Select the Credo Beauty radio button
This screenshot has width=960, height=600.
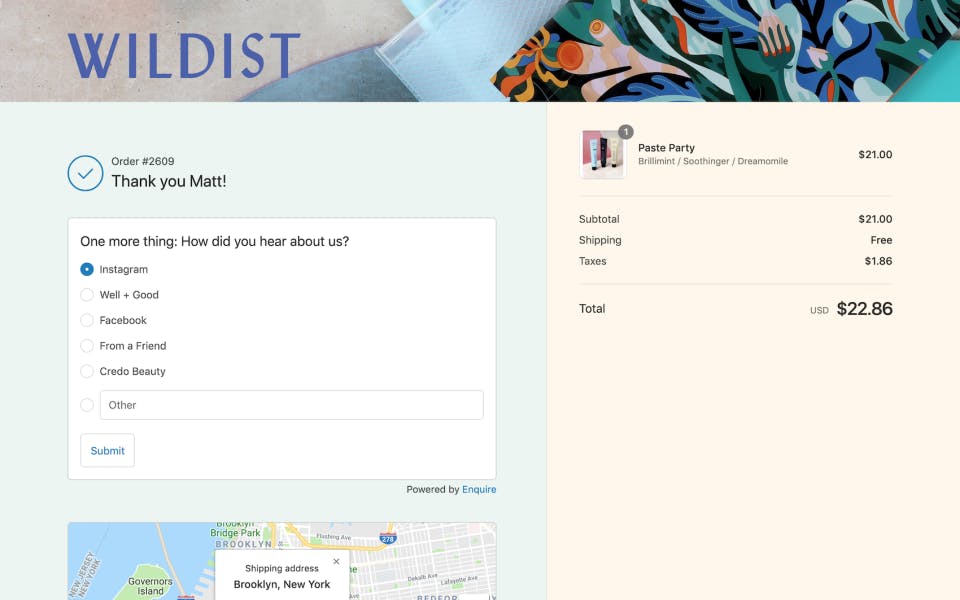coord(87,372)
